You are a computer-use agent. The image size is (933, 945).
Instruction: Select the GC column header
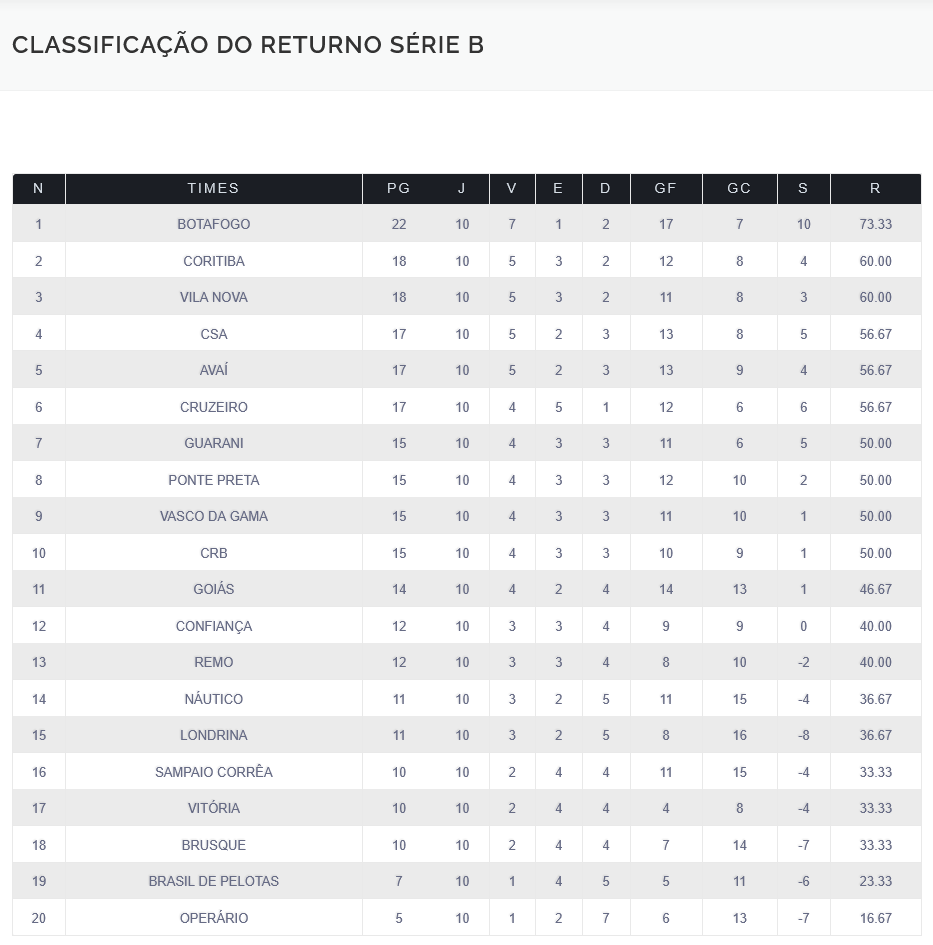tap(739, 188)
